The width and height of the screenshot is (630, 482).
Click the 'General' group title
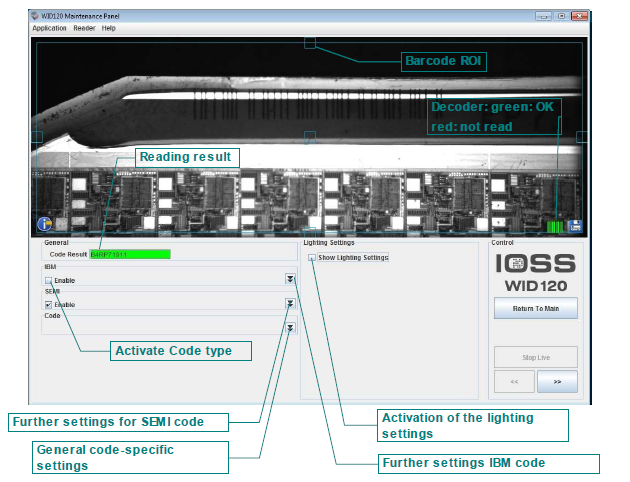(x=56, y=243)
